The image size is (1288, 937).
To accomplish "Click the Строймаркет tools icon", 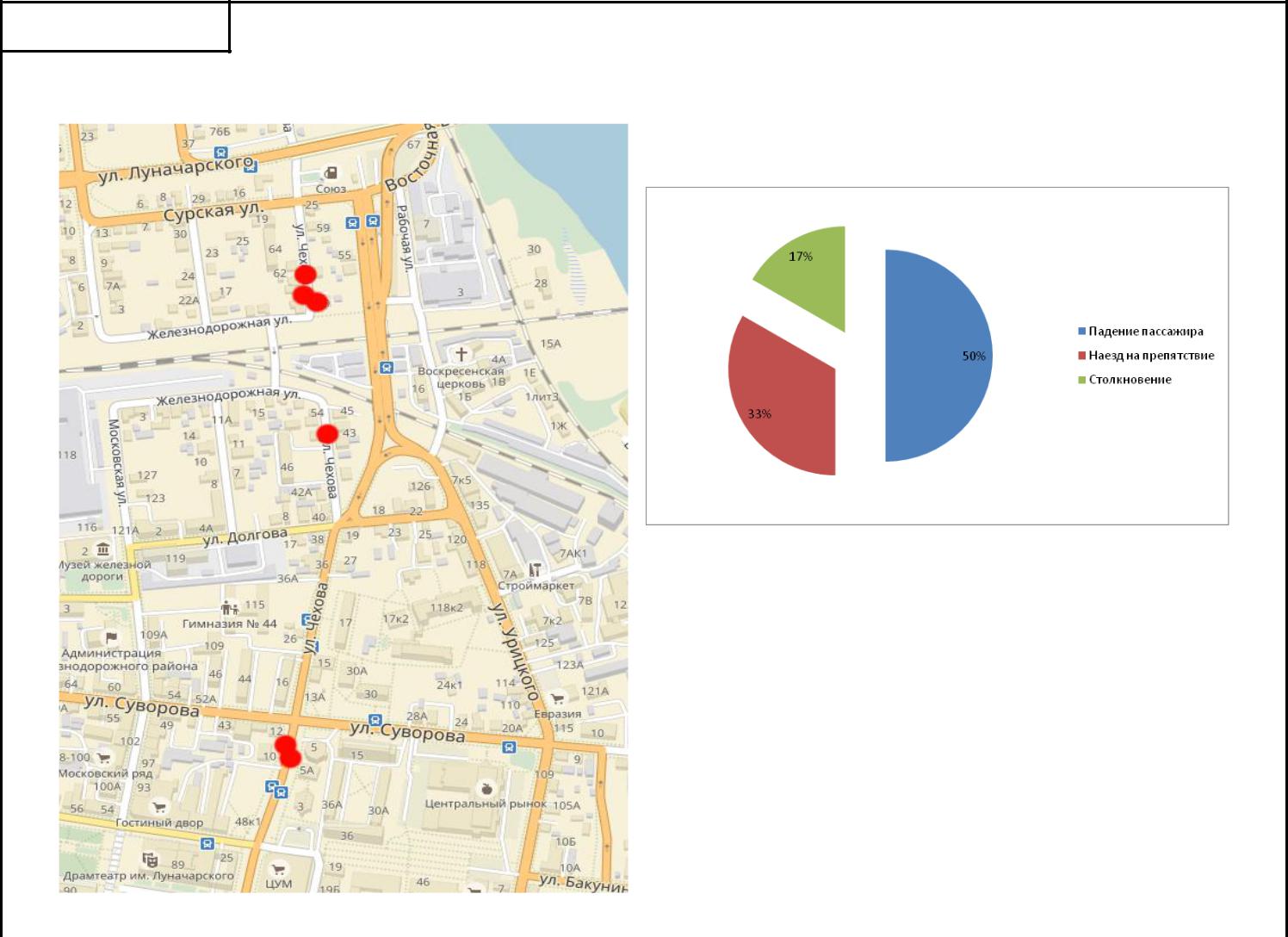I will click(x=536, y=570).
